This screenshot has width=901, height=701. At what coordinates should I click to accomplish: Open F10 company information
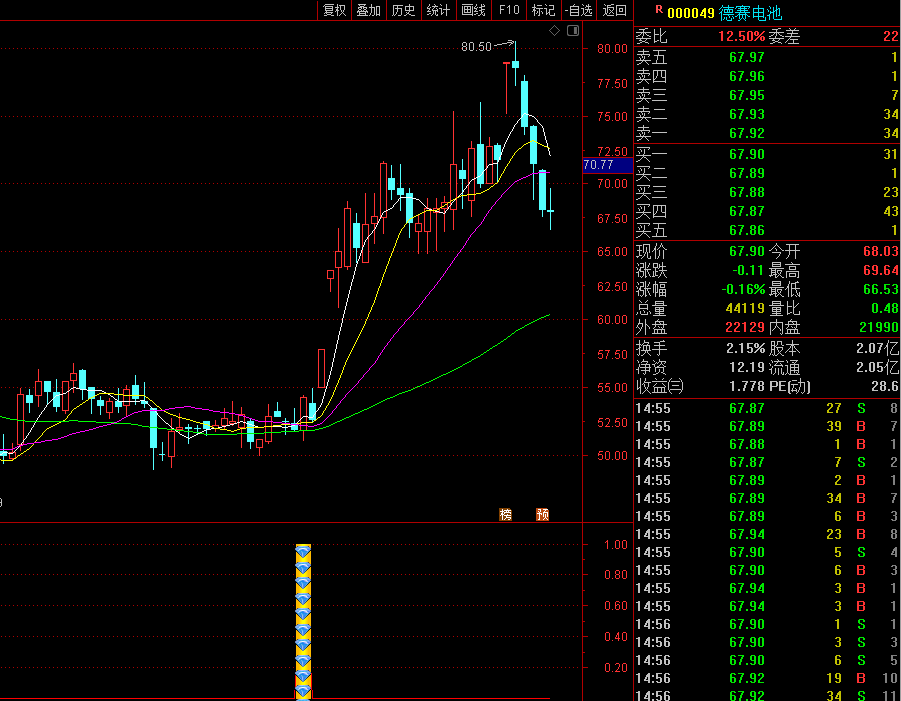[509, 10]
